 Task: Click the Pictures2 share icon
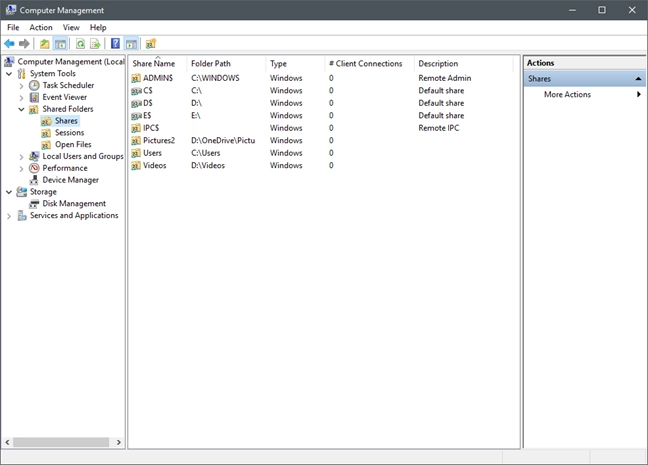pos(136,141)
